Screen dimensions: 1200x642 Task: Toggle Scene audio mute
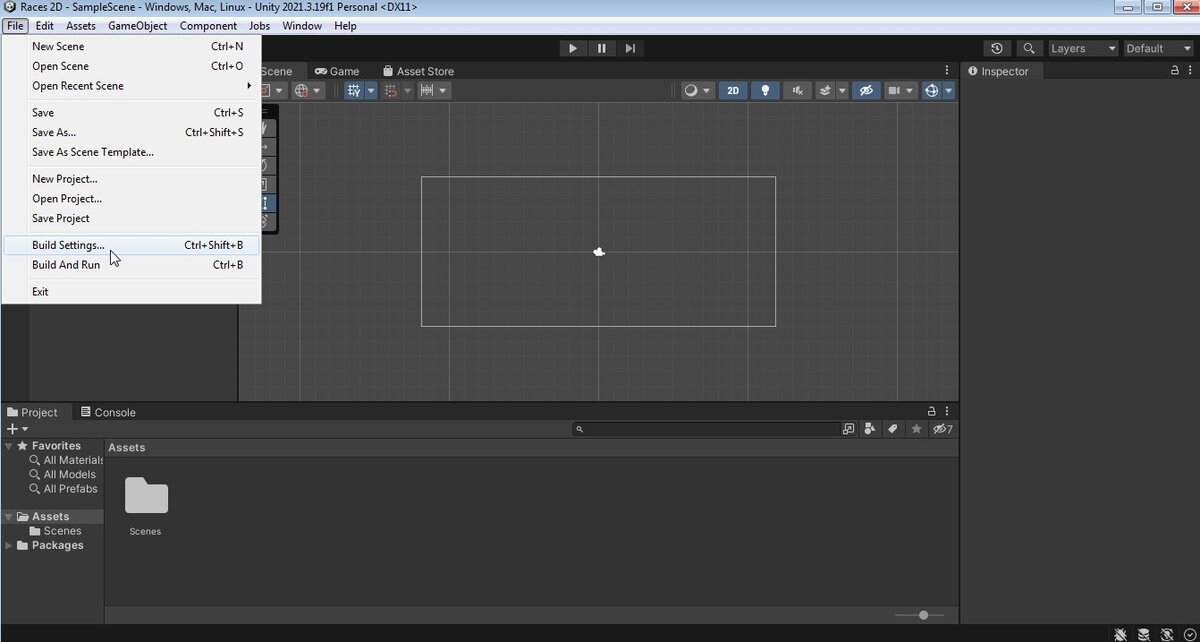coord(797,90)
